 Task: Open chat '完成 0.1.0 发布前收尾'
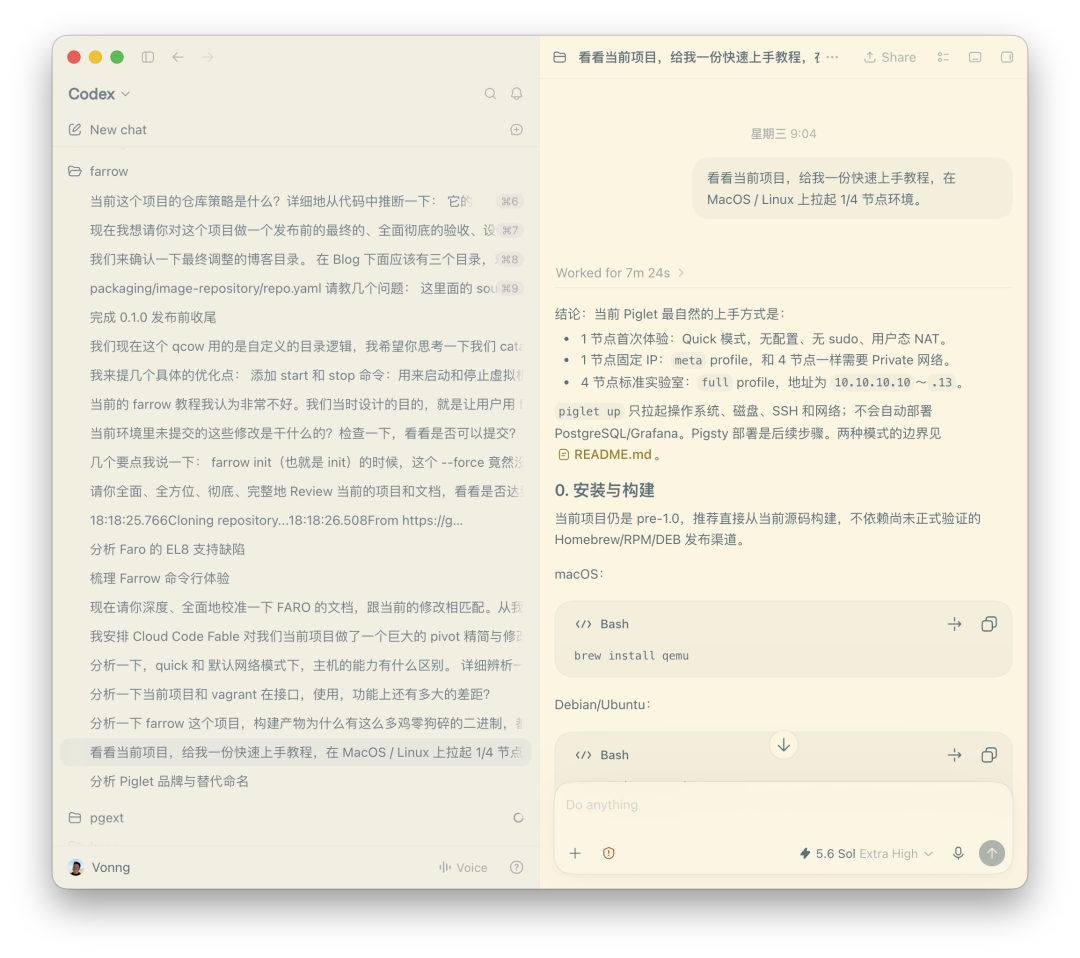(153, 317)
